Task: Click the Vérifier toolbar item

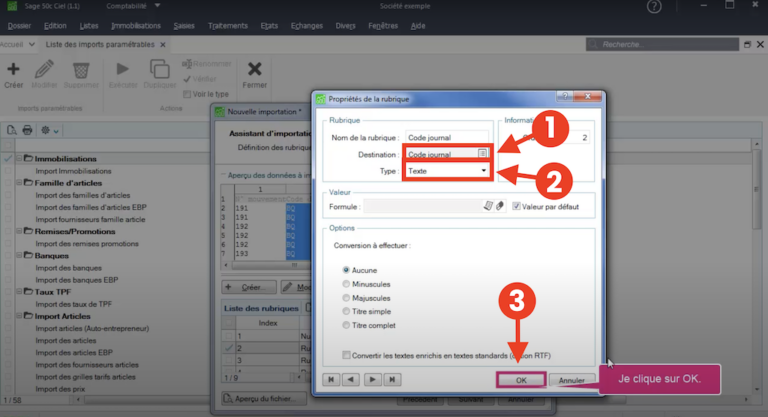Action: [x=200, y=79]
